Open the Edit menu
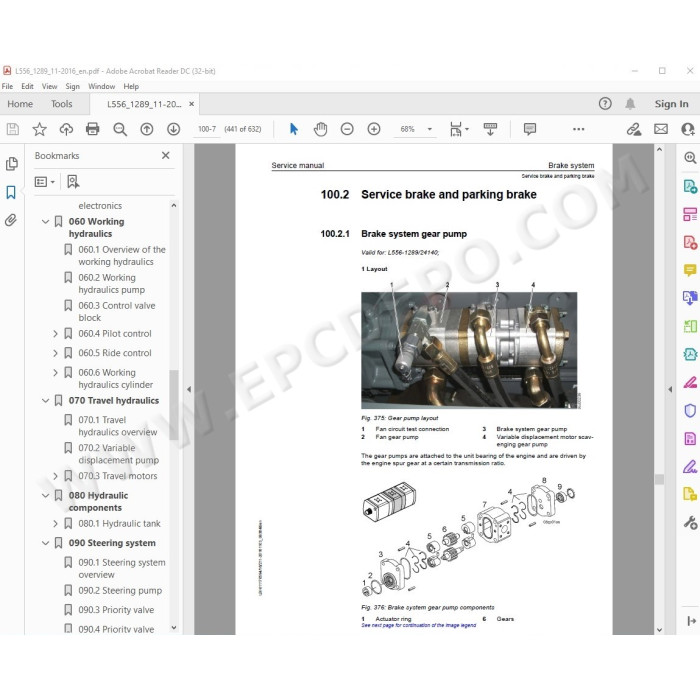This screenshot has width=700, height=700. pos(27,86)
